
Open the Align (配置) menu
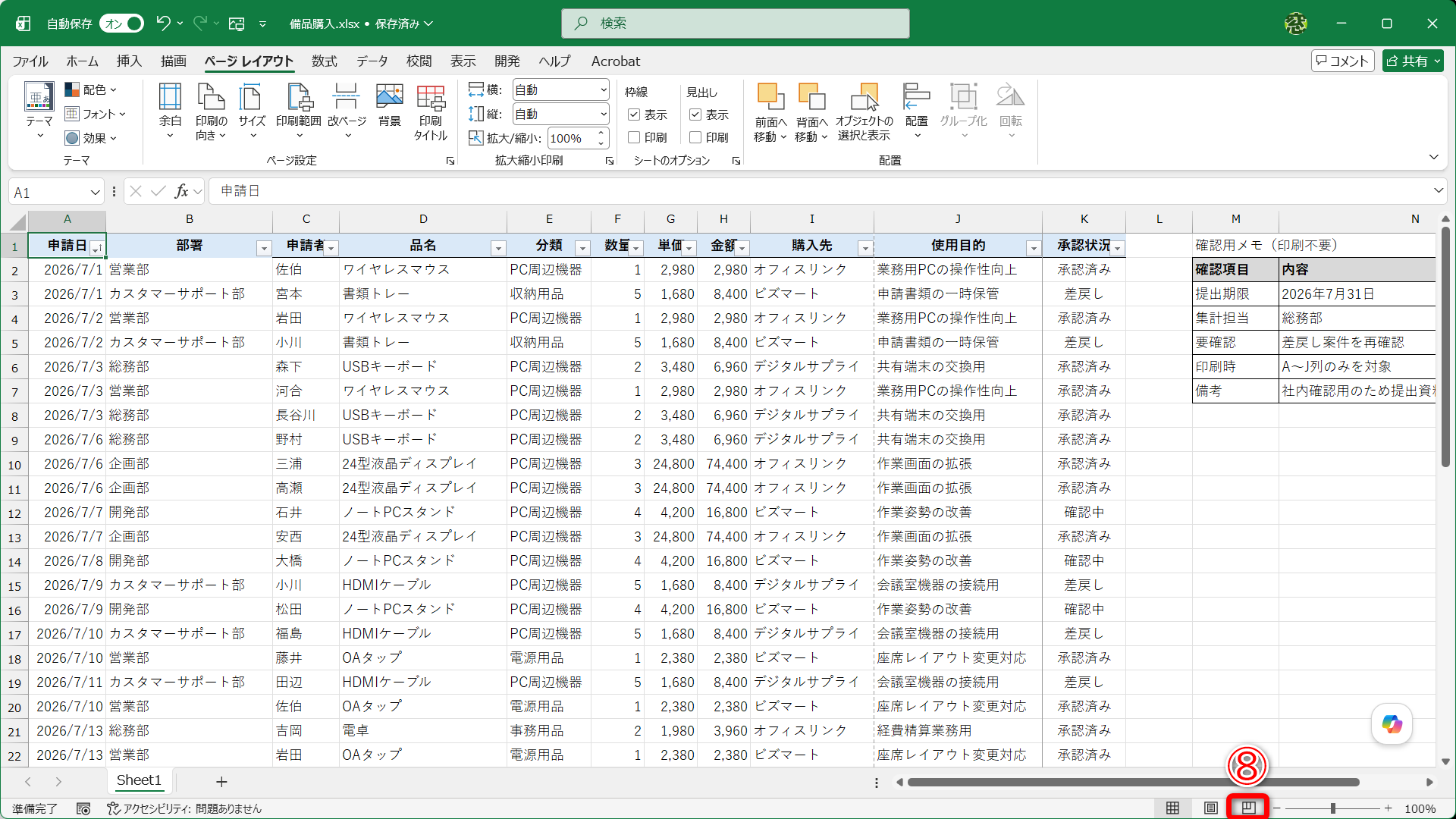coord(916,111)
